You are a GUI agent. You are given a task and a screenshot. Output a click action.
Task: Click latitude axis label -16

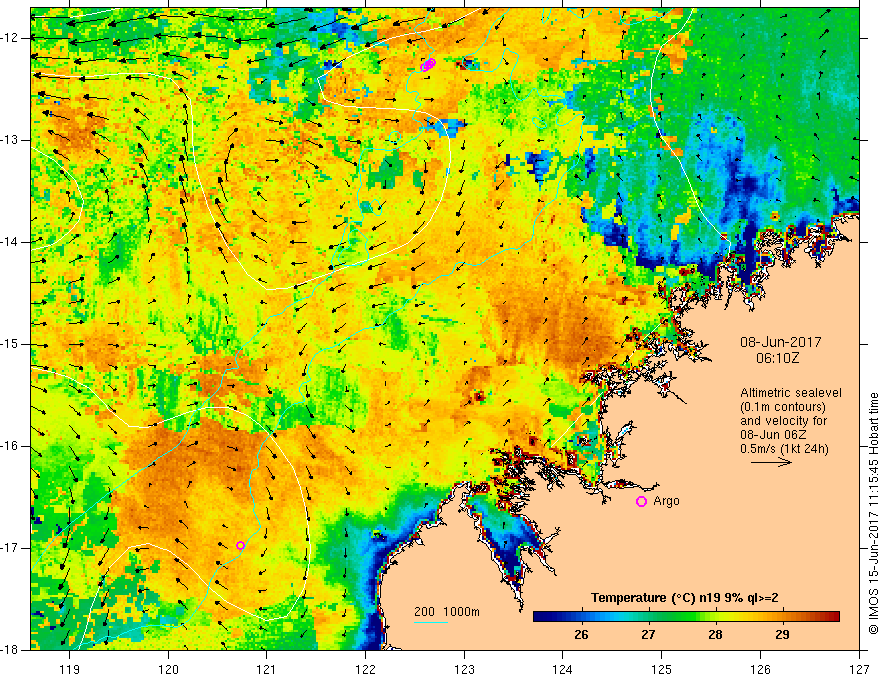click(11, 446)
